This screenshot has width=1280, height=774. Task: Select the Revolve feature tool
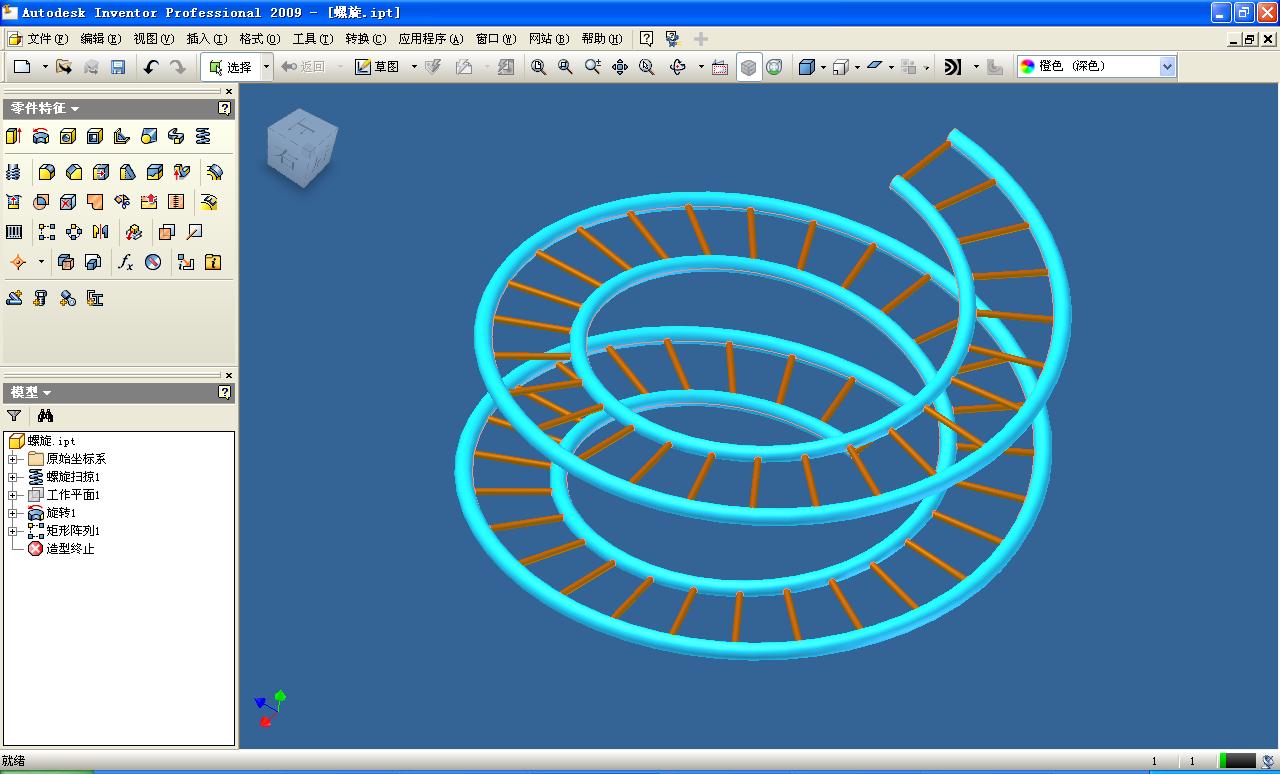tap(41, 136)
